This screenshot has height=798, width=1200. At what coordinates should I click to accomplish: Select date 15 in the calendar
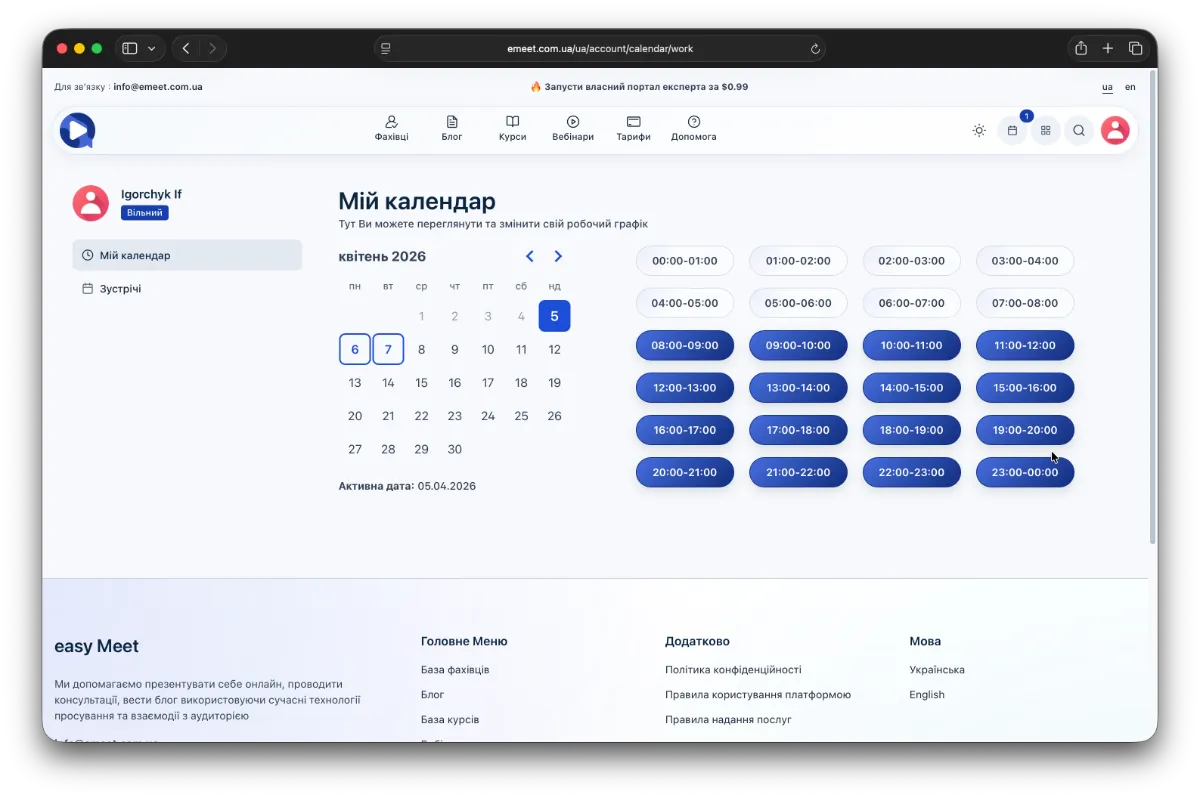pyautogui.click(x=421, y=383)
